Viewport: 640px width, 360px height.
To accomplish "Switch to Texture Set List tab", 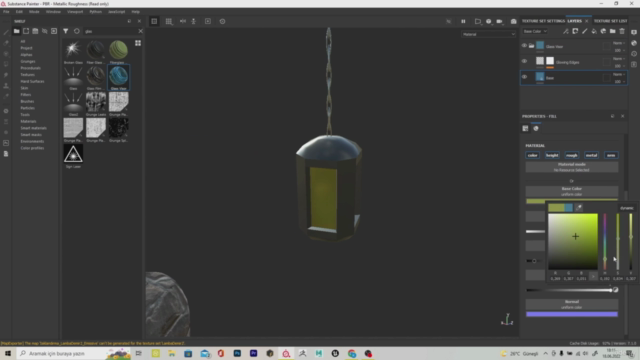I will click(611, 21).
